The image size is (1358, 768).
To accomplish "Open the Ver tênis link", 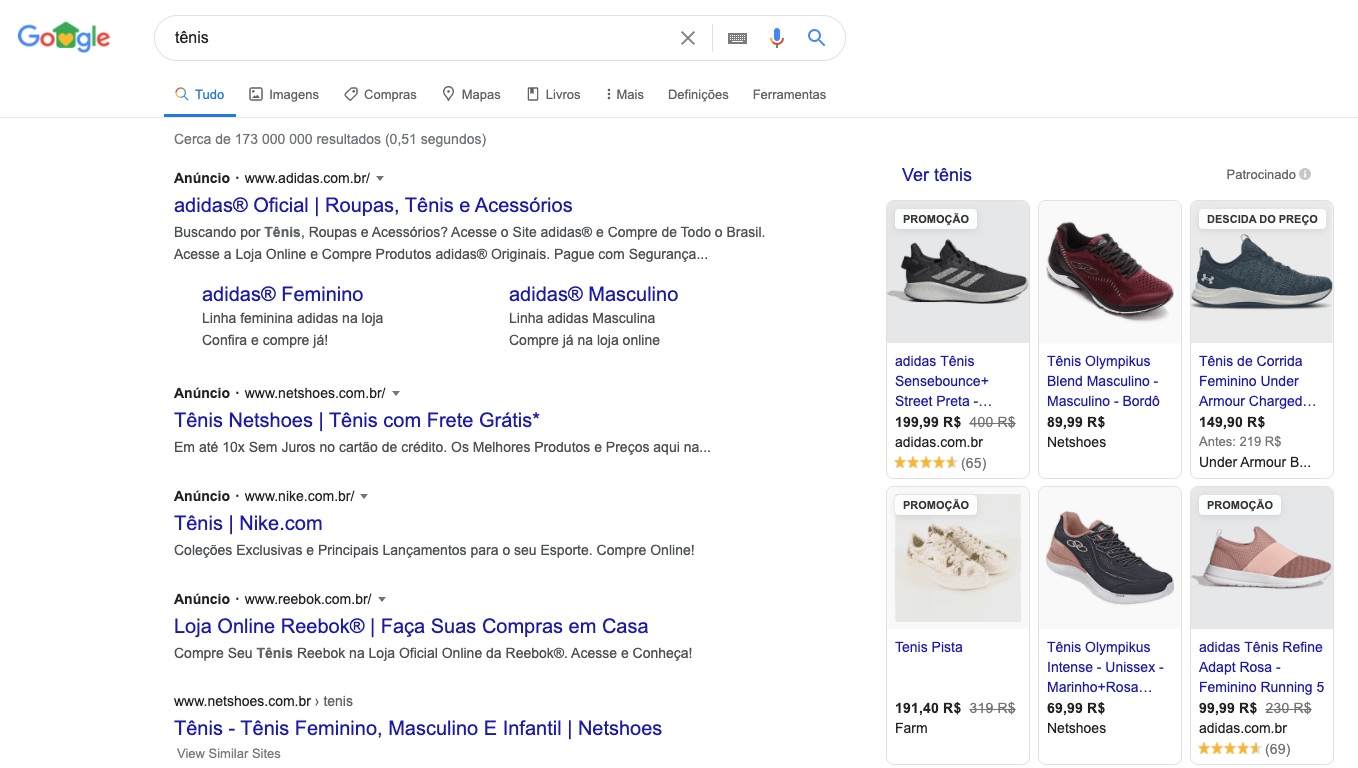I will [x=936, y=174].
